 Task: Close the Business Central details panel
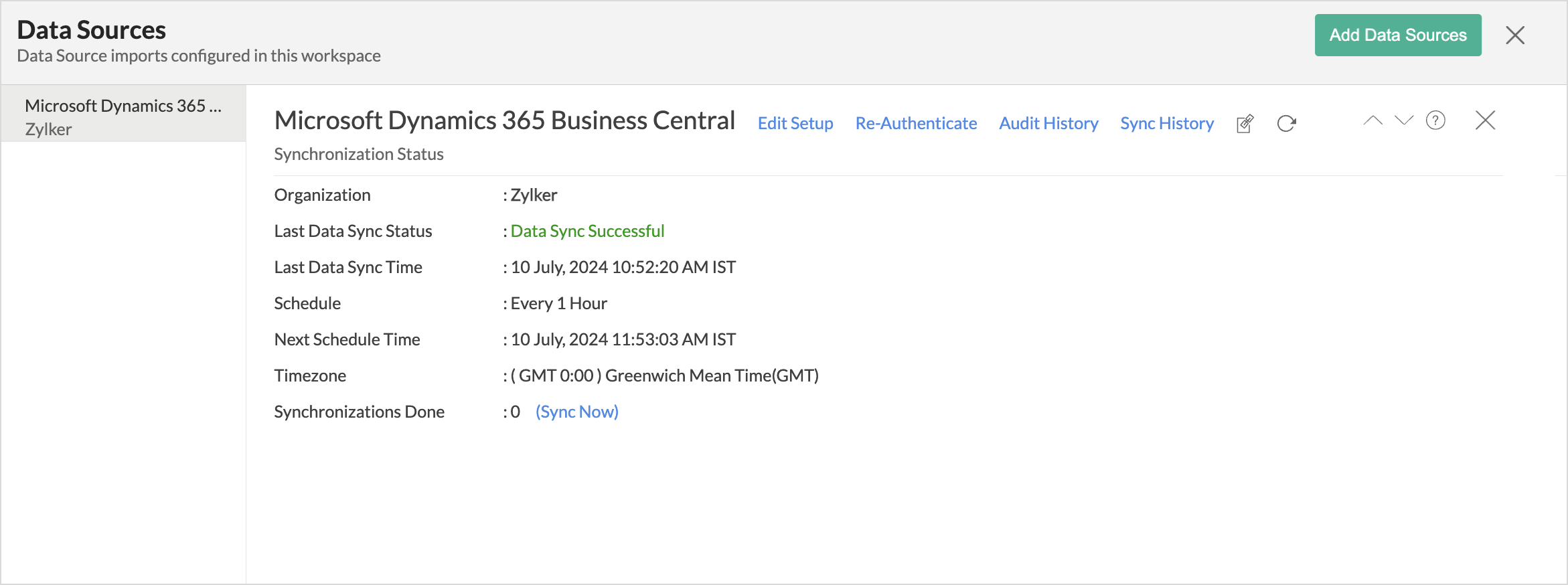tap(1485, 120)
